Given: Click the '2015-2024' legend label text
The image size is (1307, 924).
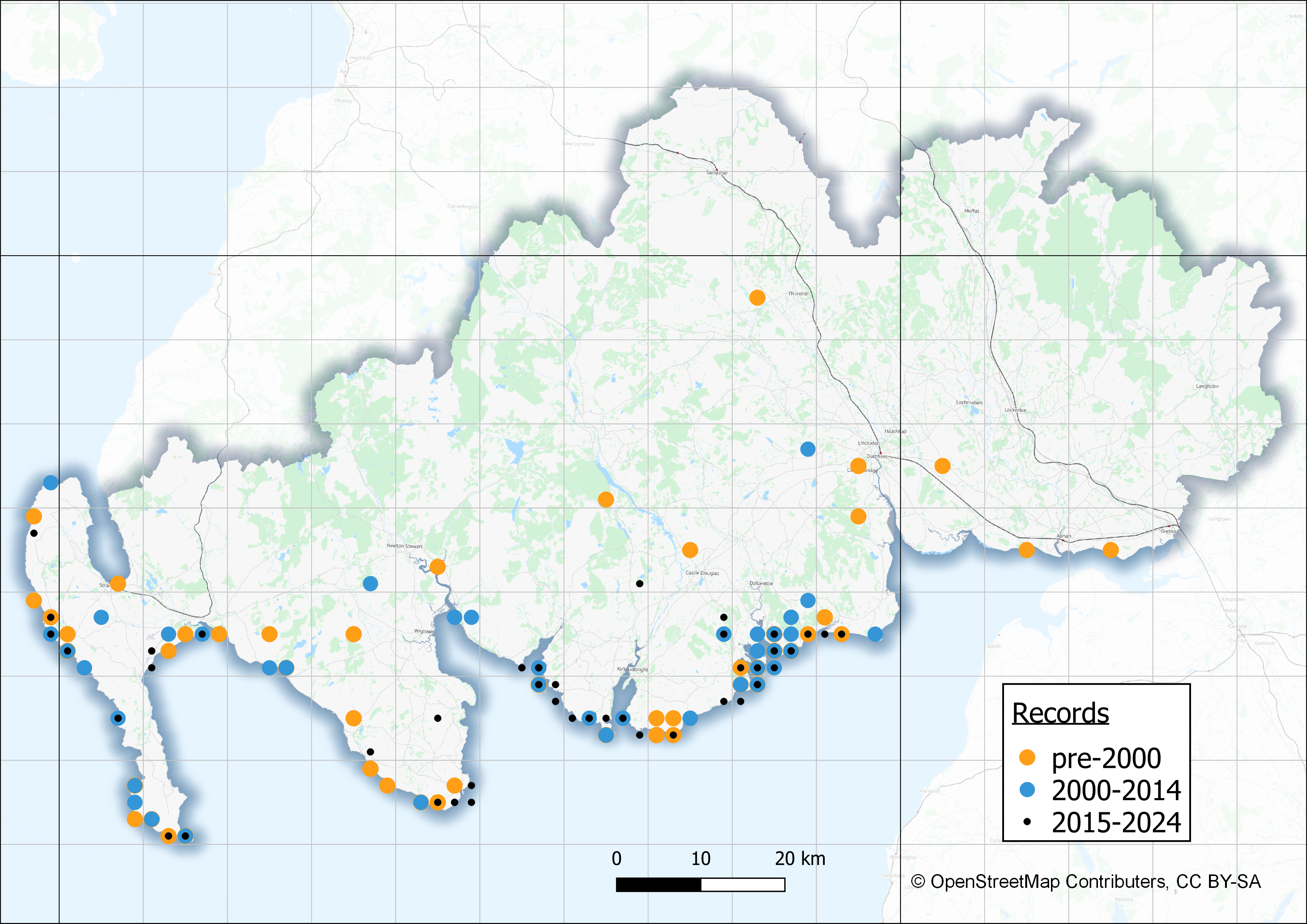Looking at the screenshot, I should tap(1116, 822).
